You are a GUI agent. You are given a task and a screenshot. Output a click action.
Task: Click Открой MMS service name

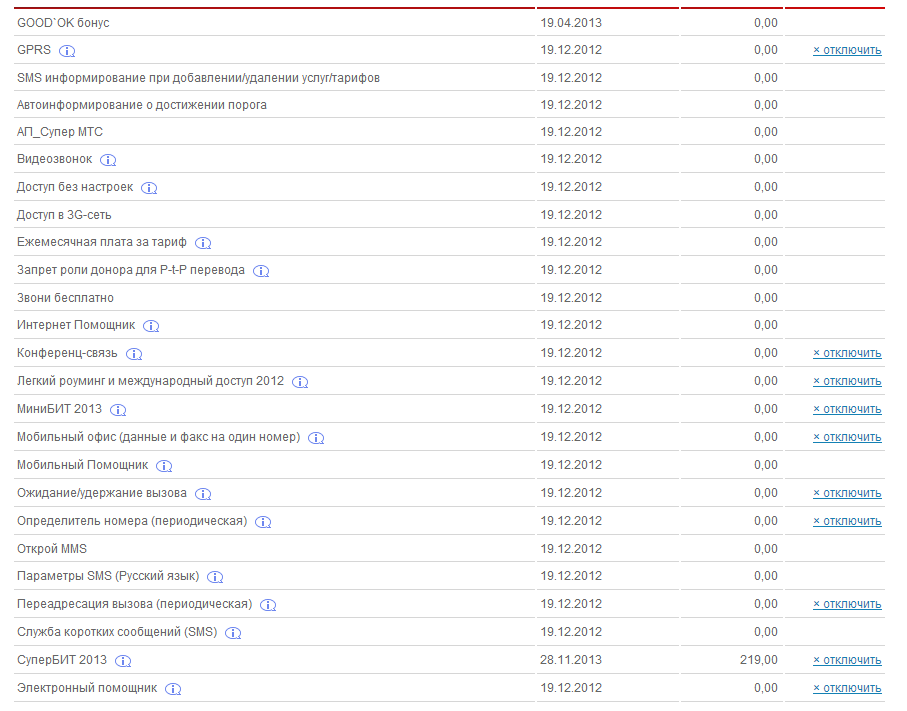(52, 549)
